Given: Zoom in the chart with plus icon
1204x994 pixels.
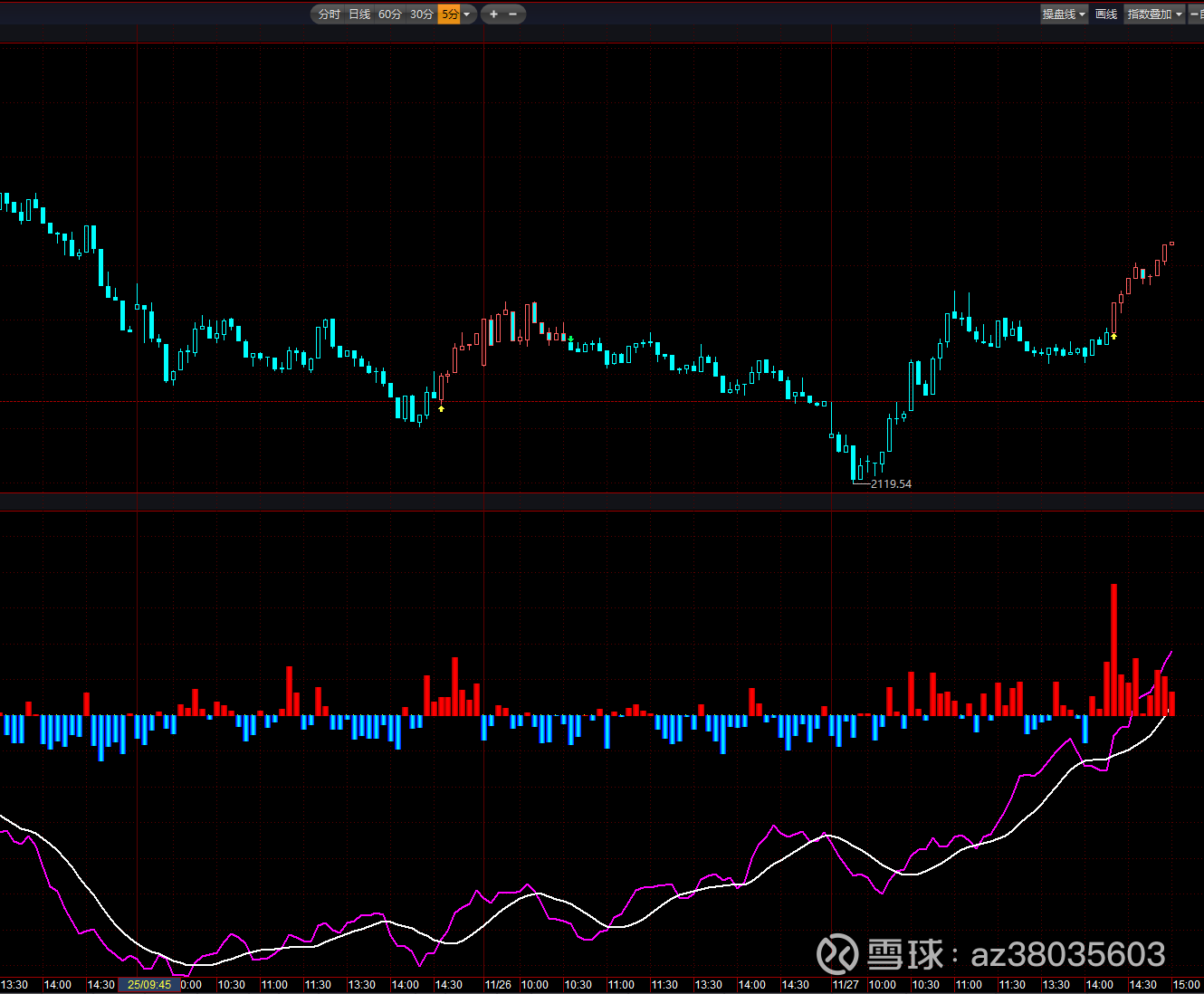Looking at the screenshot, I should (x=493, y=14).
